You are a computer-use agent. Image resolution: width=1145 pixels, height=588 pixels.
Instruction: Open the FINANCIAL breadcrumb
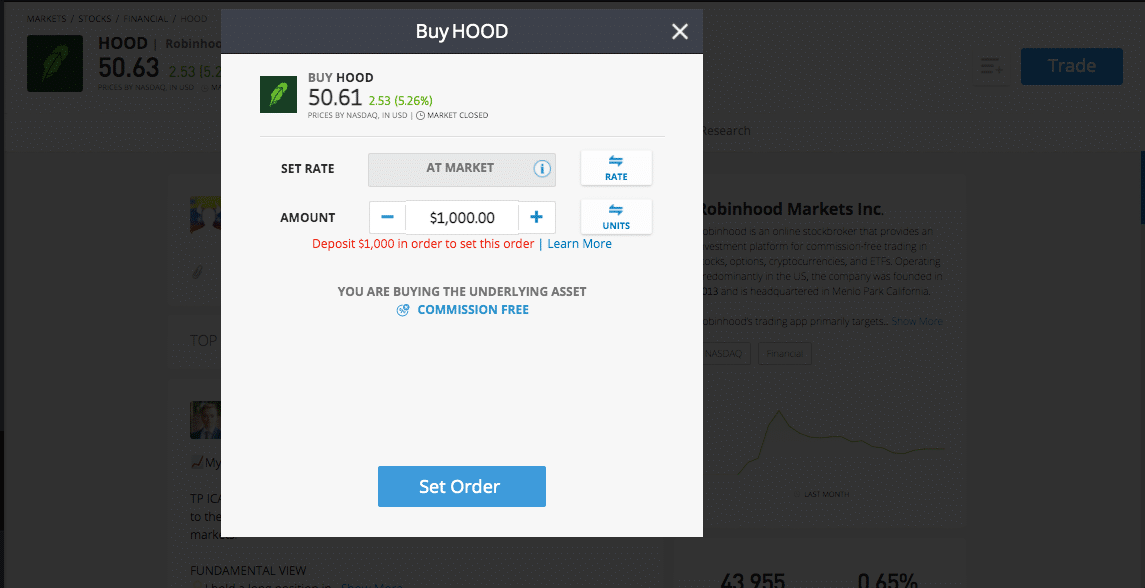(x=145, y=18)
